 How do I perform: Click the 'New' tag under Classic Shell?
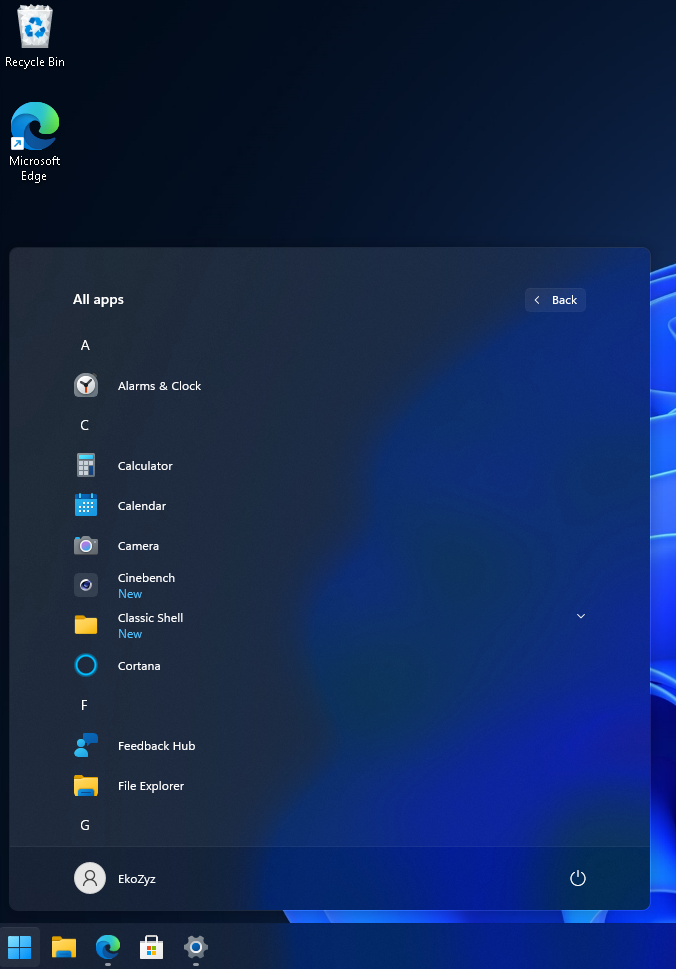[130, 634]
